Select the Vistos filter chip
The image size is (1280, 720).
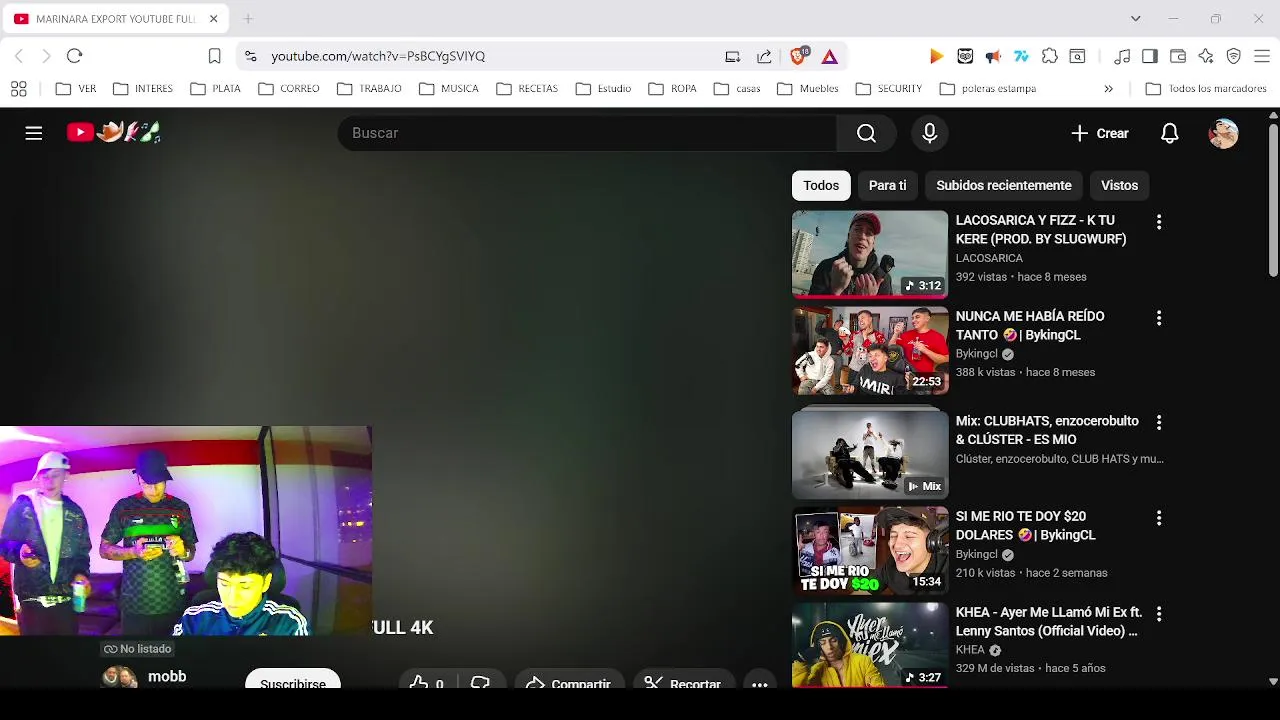1119,185
